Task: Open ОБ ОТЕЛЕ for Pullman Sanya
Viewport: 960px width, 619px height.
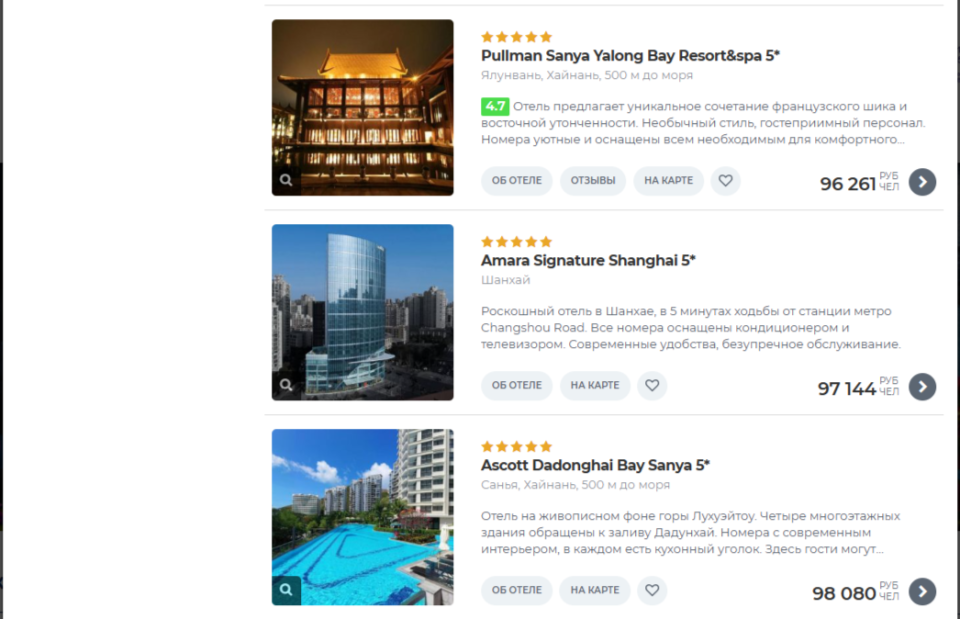Action: [517, 181]
